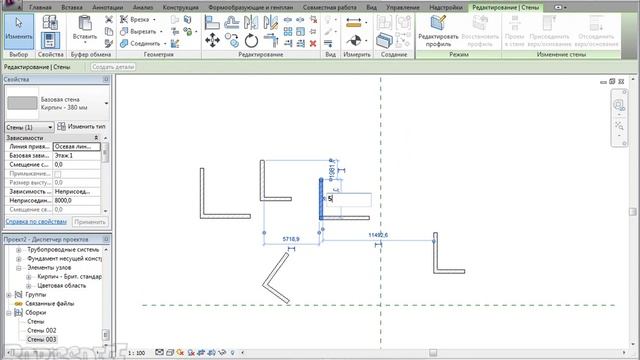Toggle the Properties palette icon in Свойства panel
This screenshot has height=360, width=640.
pos(50,40)
